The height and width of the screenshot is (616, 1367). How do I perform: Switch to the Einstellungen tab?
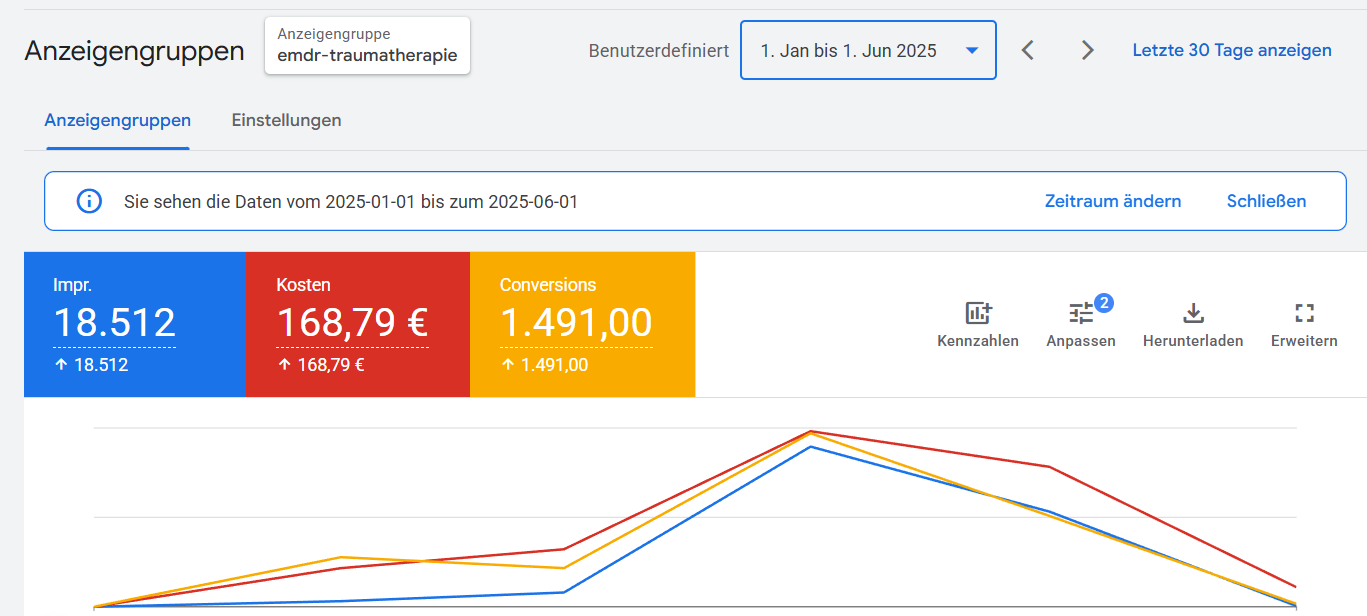click(286, 120)
